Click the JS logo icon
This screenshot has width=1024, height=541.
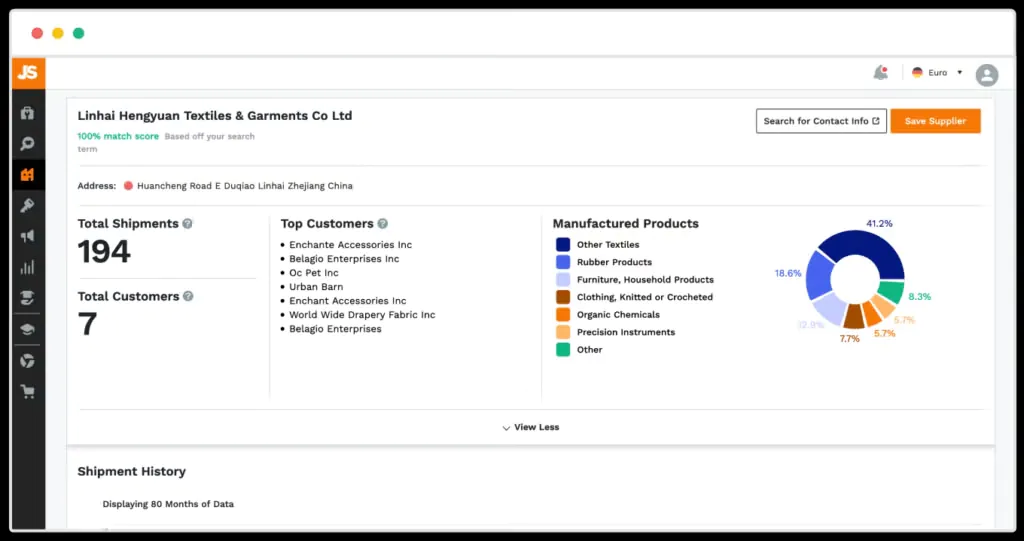tap(28, 73)
